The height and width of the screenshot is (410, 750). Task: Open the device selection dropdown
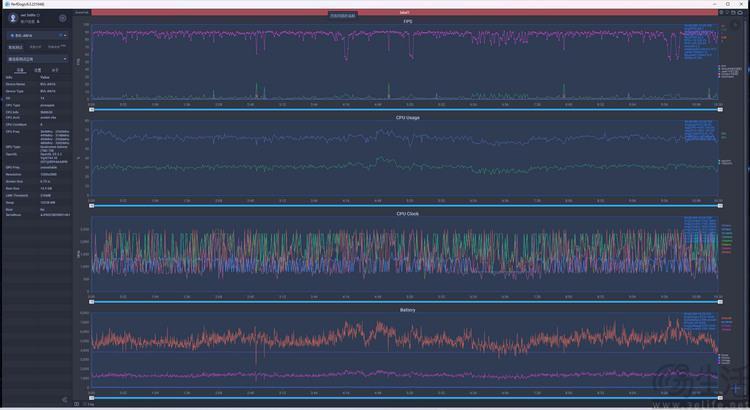click(36, 35)
